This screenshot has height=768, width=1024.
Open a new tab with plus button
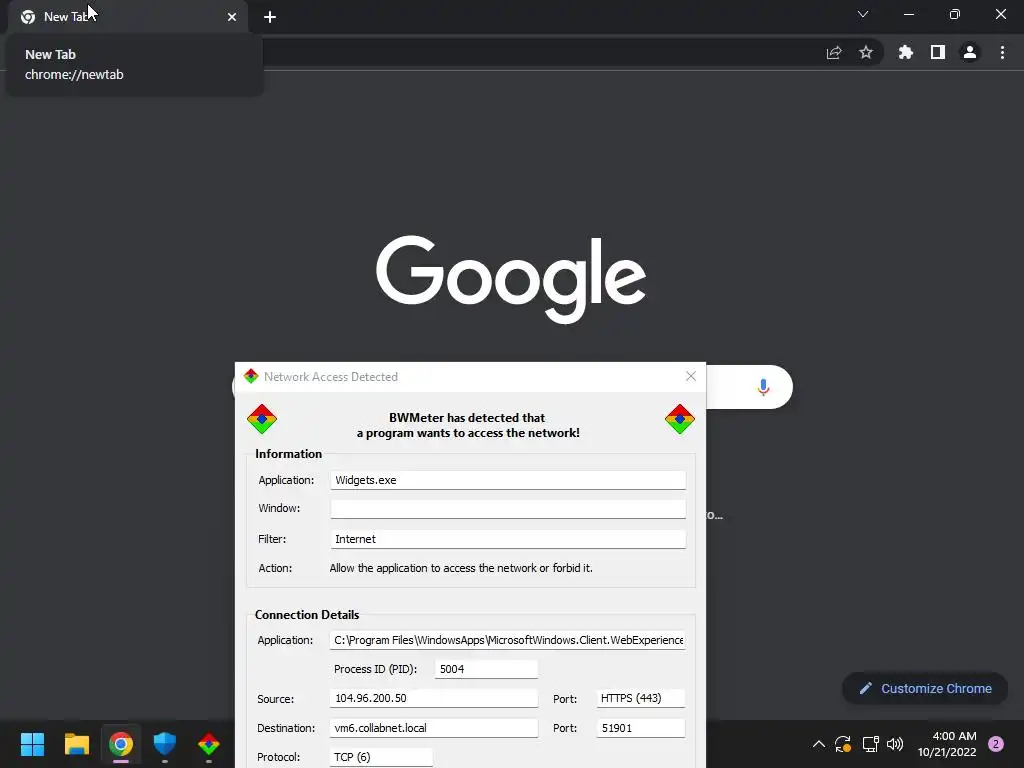270,17
